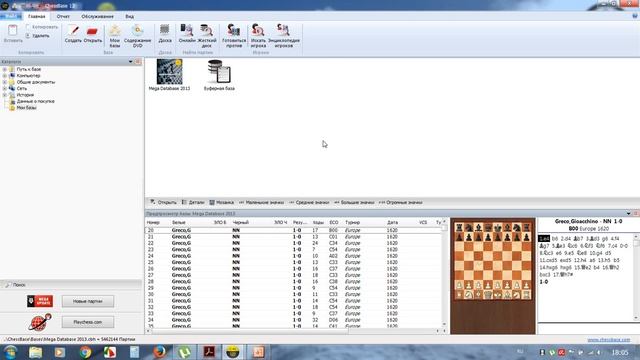
Task: Select Мои базы in the folder tree
Action: click(27, 108)
